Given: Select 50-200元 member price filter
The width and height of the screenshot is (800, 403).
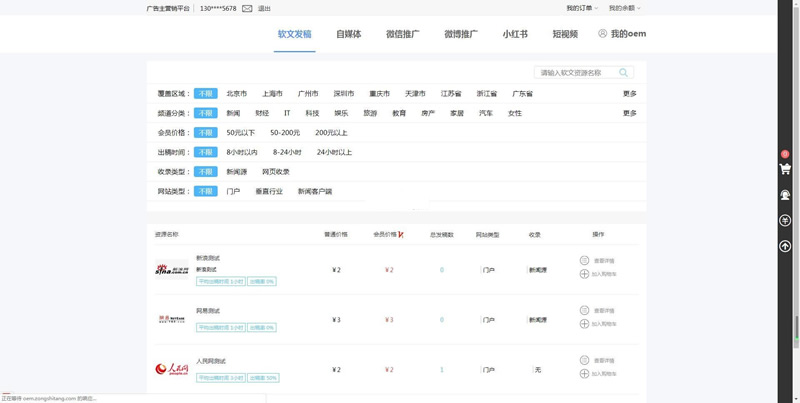Looking at the screenshot, I should pos(285,133).
